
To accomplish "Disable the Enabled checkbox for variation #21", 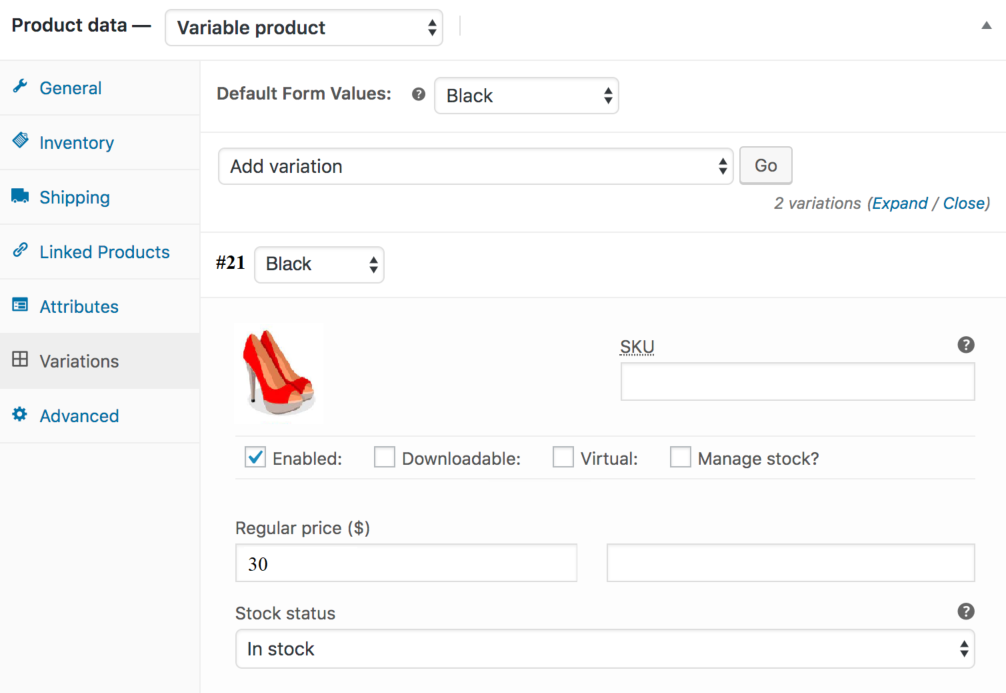I will pyautogui.click(x=254, y=457).
